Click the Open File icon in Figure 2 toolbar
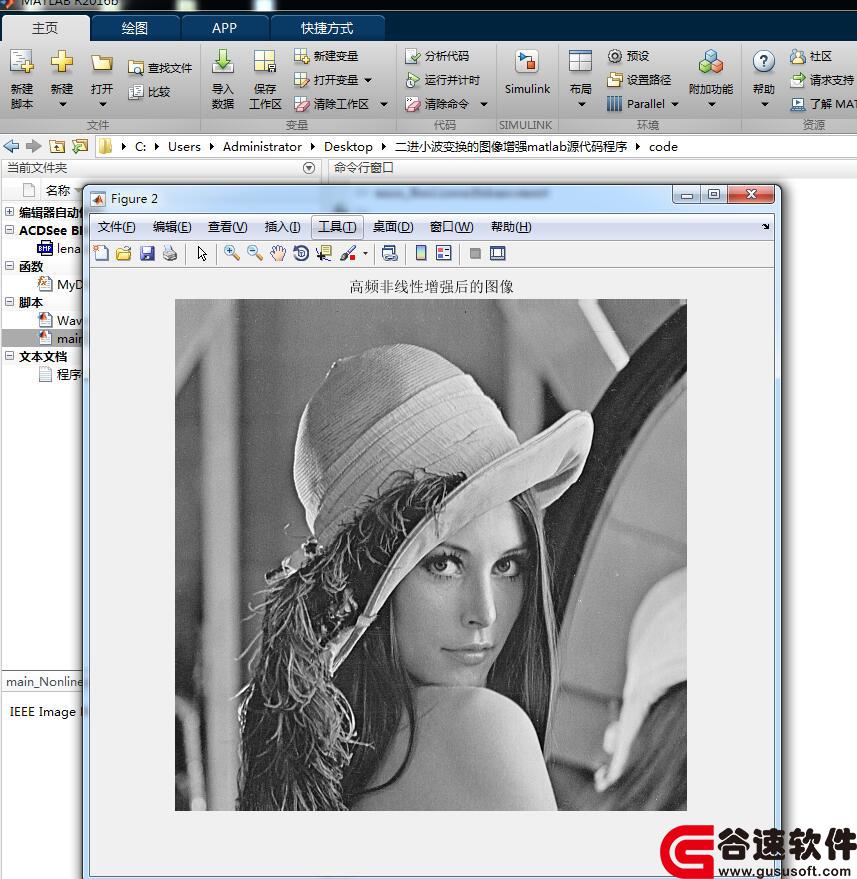The image size is (857, 879). (x=124, y=253)
